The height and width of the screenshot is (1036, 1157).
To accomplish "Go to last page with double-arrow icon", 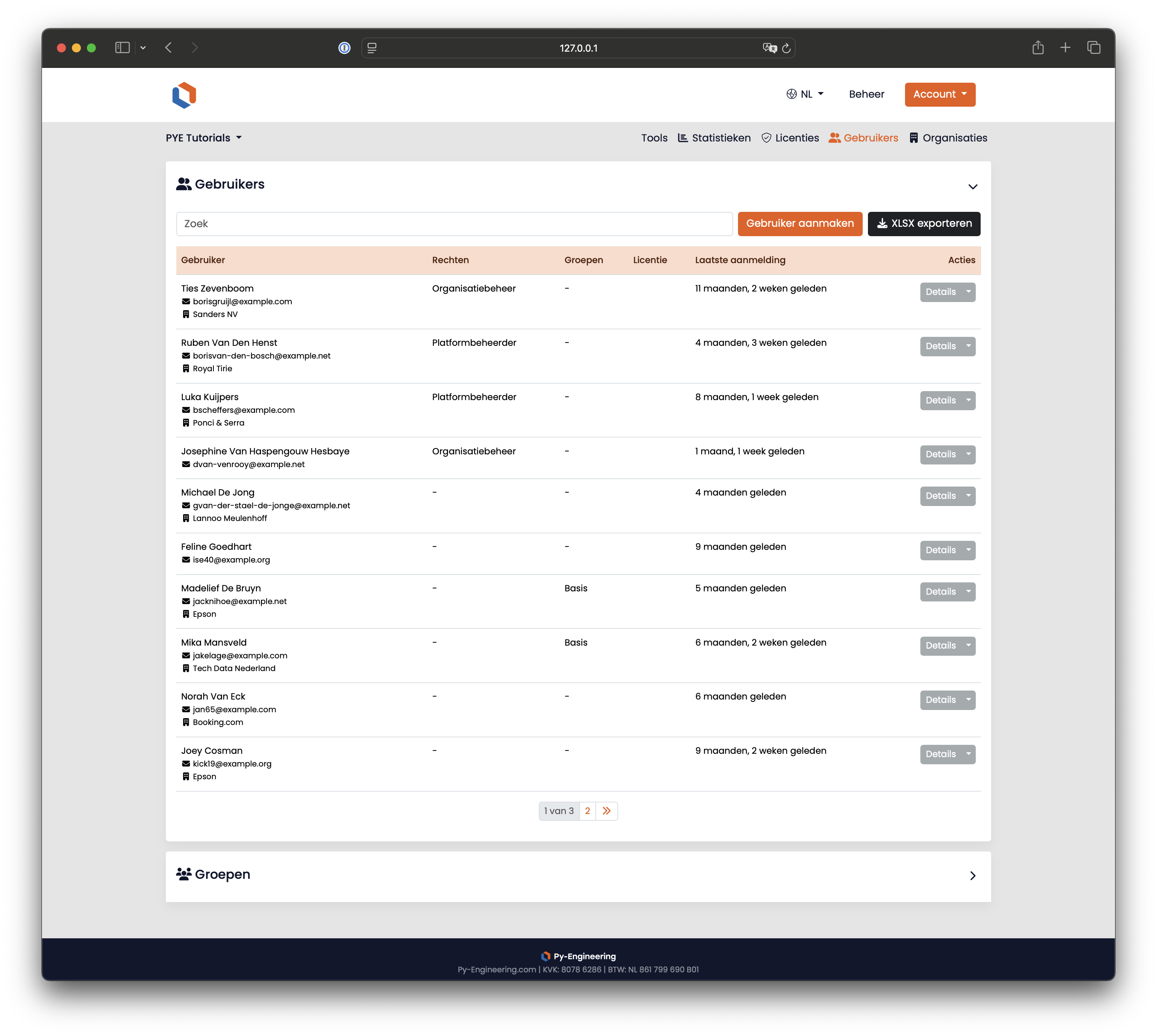I will click(x=607, y=811).
